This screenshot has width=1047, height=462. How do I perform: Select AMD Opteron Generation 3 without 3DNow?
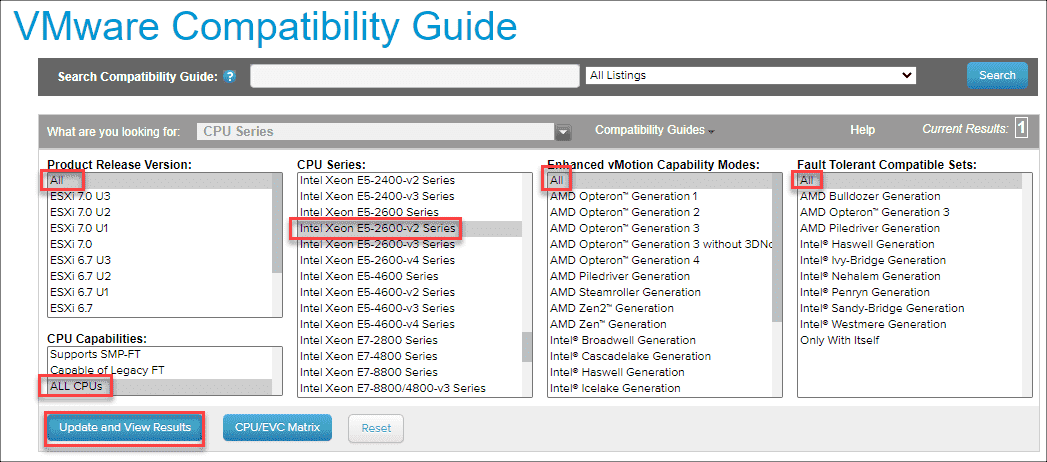click(x=659, y=244)
